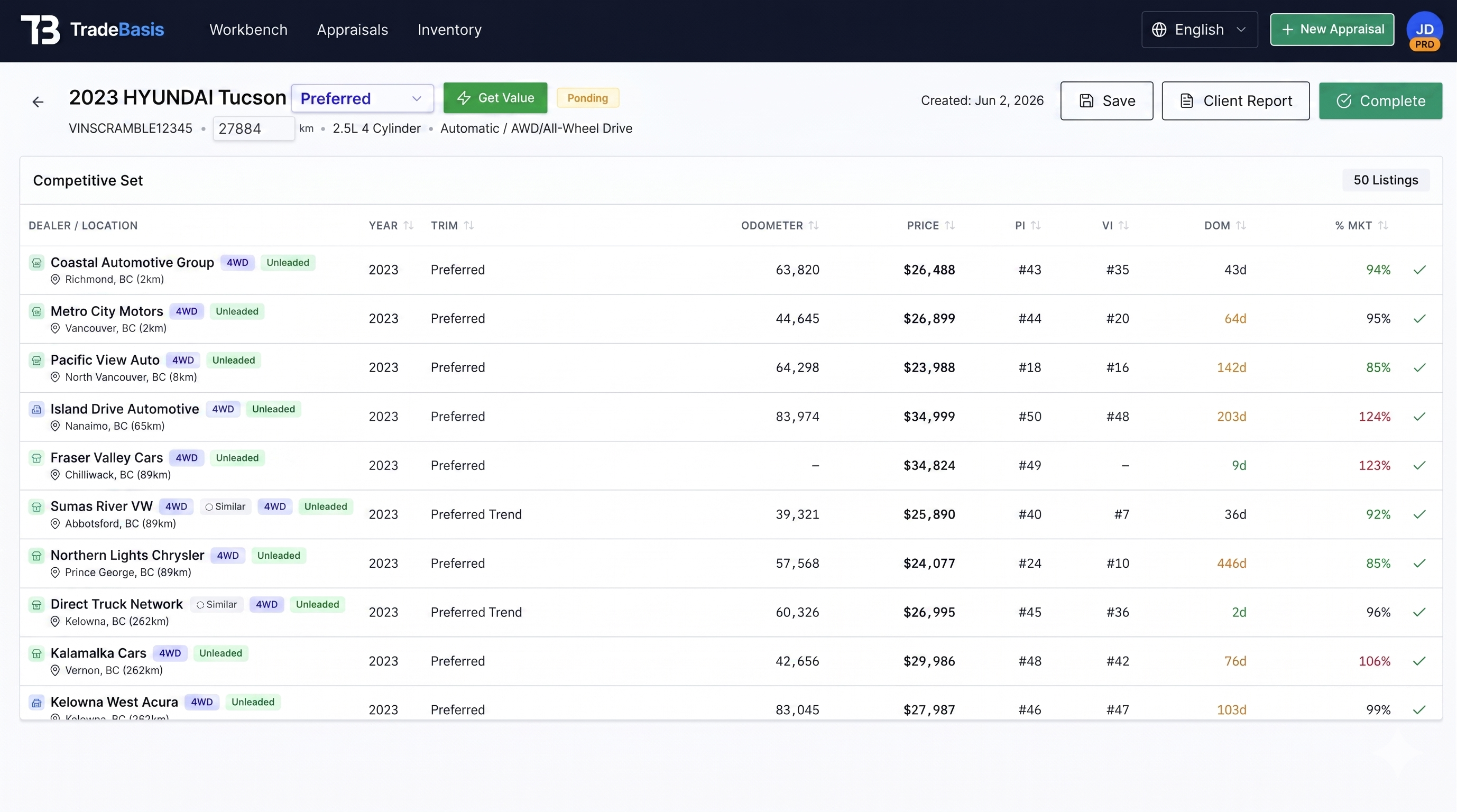Click the $34,999 price cell
The height and width of the screenshot is (812, 1457).
pyautogui.click(x=929, y=417)
